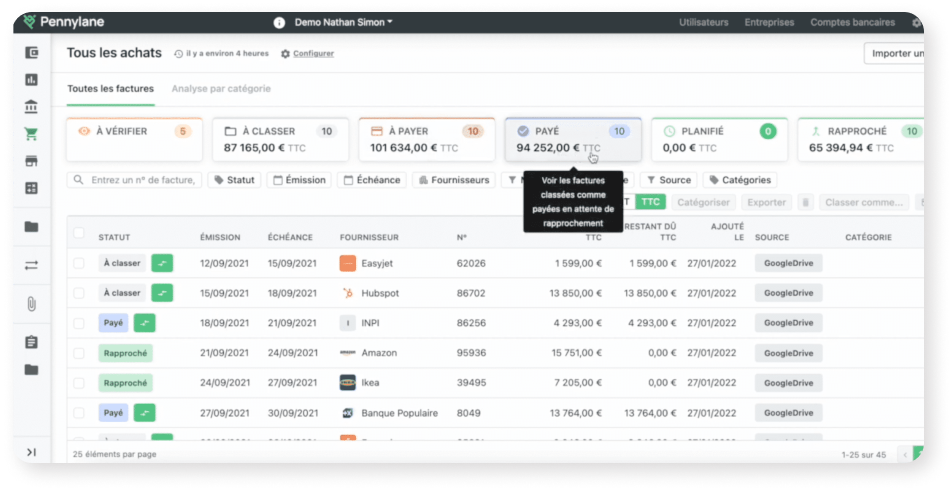The height and width of the screenshot is (491, 952).
Task: Click the paperclip attachments sidebar icon
Action: 31,304
